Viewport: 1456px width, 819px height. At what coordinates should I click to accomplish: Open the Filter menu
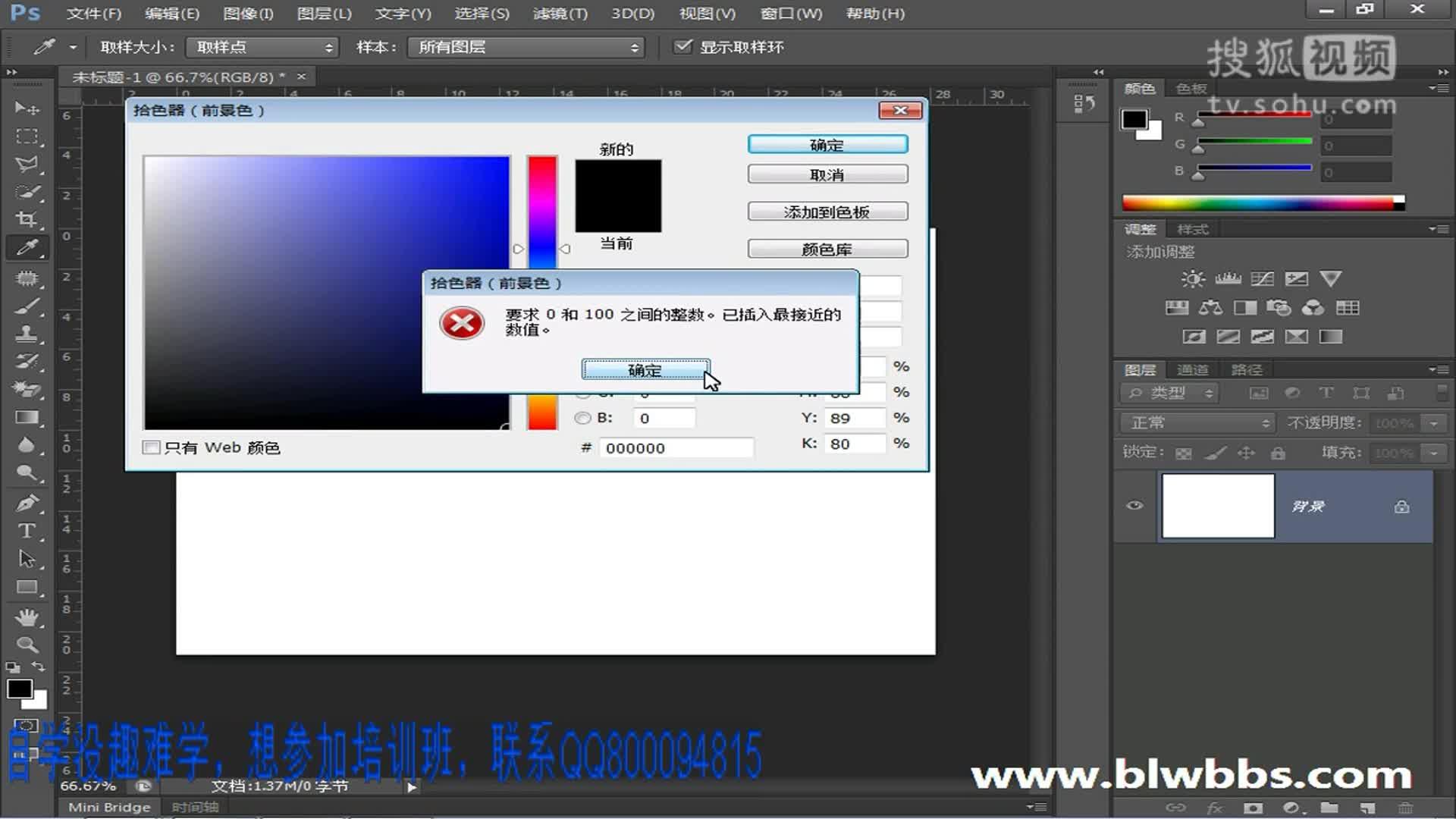click(560, 14)
